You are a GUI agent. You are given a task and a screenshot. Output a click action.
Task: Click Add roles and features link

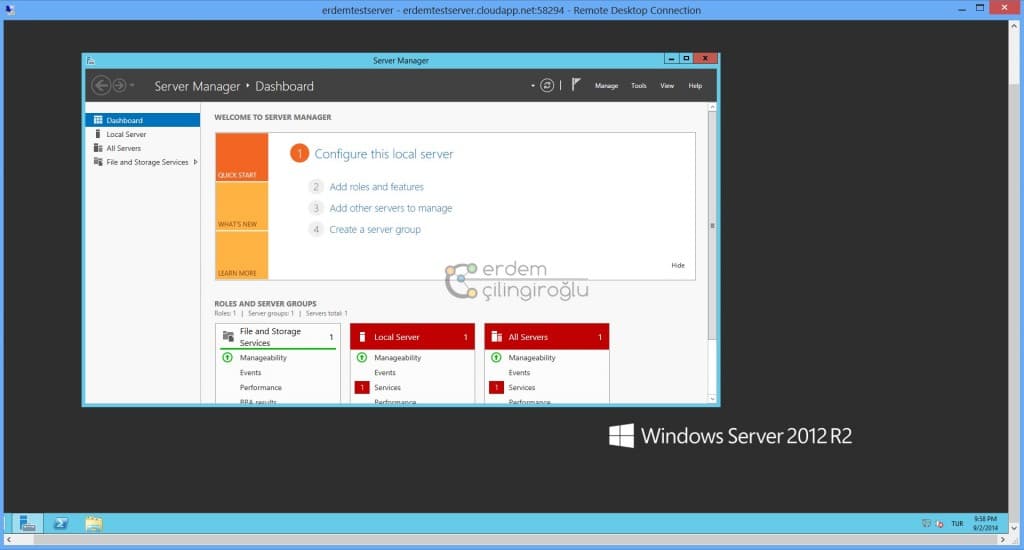[x=376, y=187]
